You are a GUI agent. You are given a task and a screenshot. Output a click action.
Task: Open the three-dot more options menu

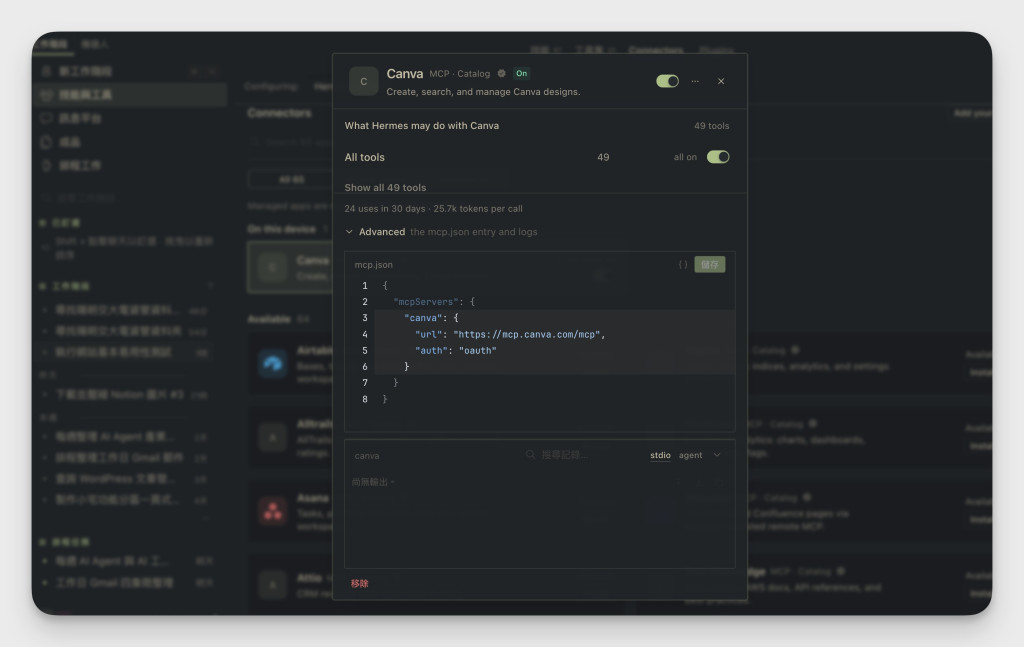695,81
